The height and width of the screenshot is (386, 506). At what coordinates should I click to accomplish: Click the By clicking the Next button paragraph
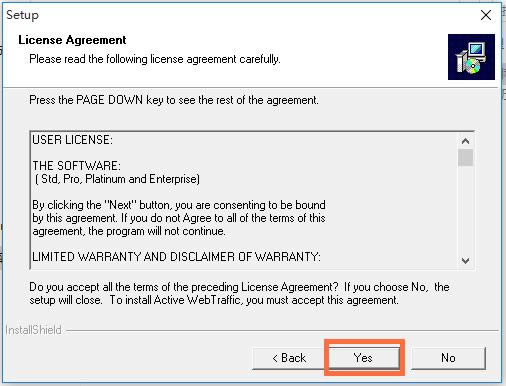179,218
